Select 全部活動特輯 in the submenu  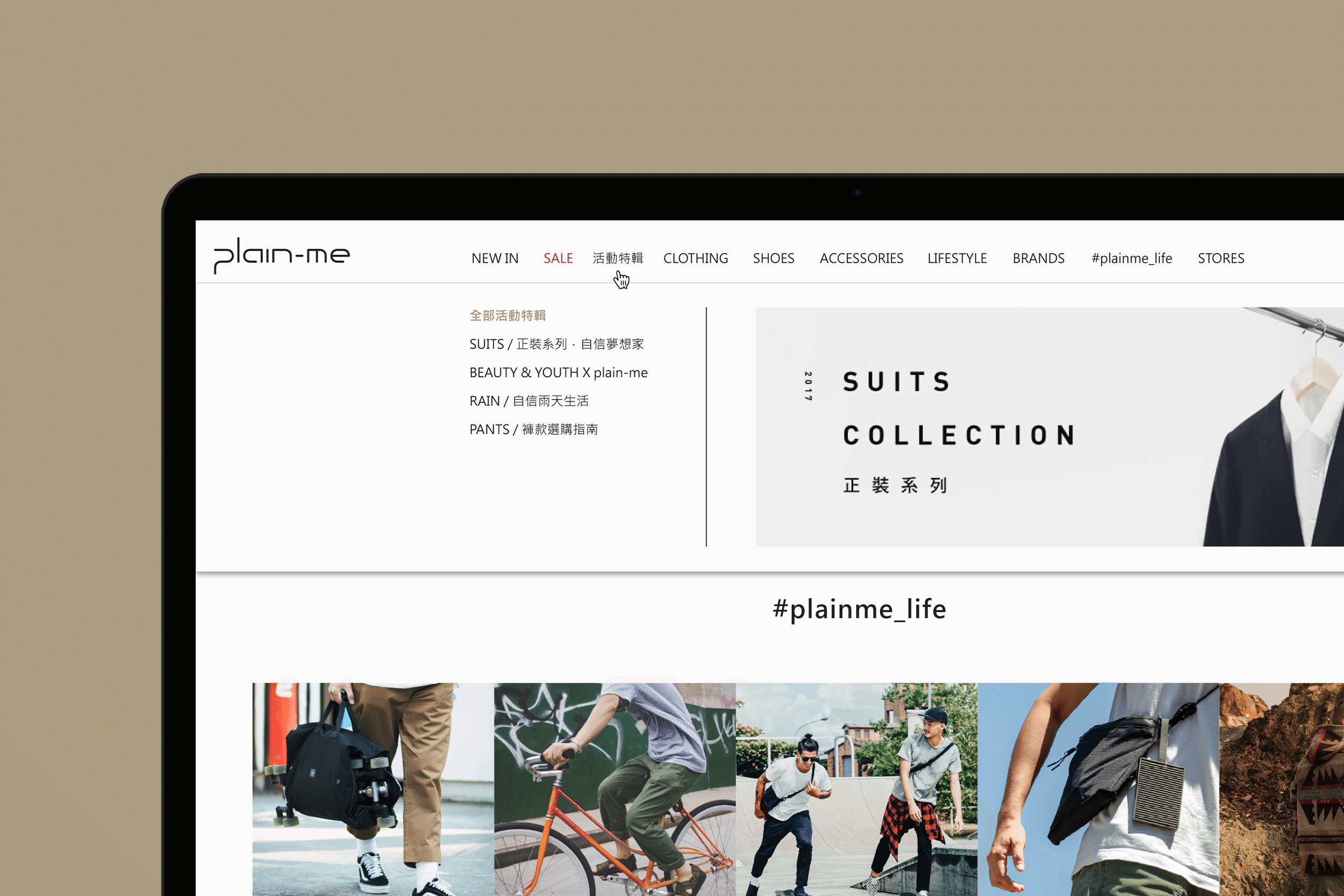(x=507, y=316)
